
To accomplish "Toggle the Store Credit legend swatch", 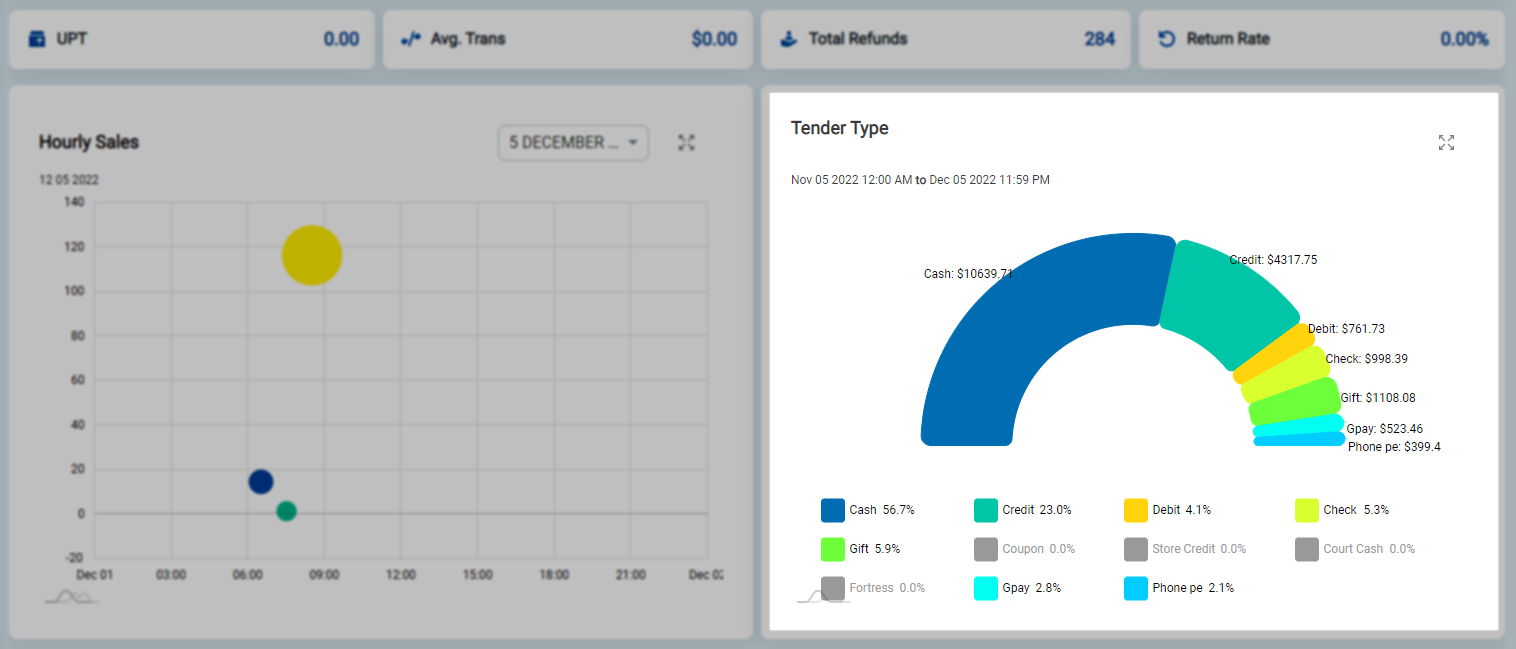I will pyautogui.click(x=1136, y=549).
